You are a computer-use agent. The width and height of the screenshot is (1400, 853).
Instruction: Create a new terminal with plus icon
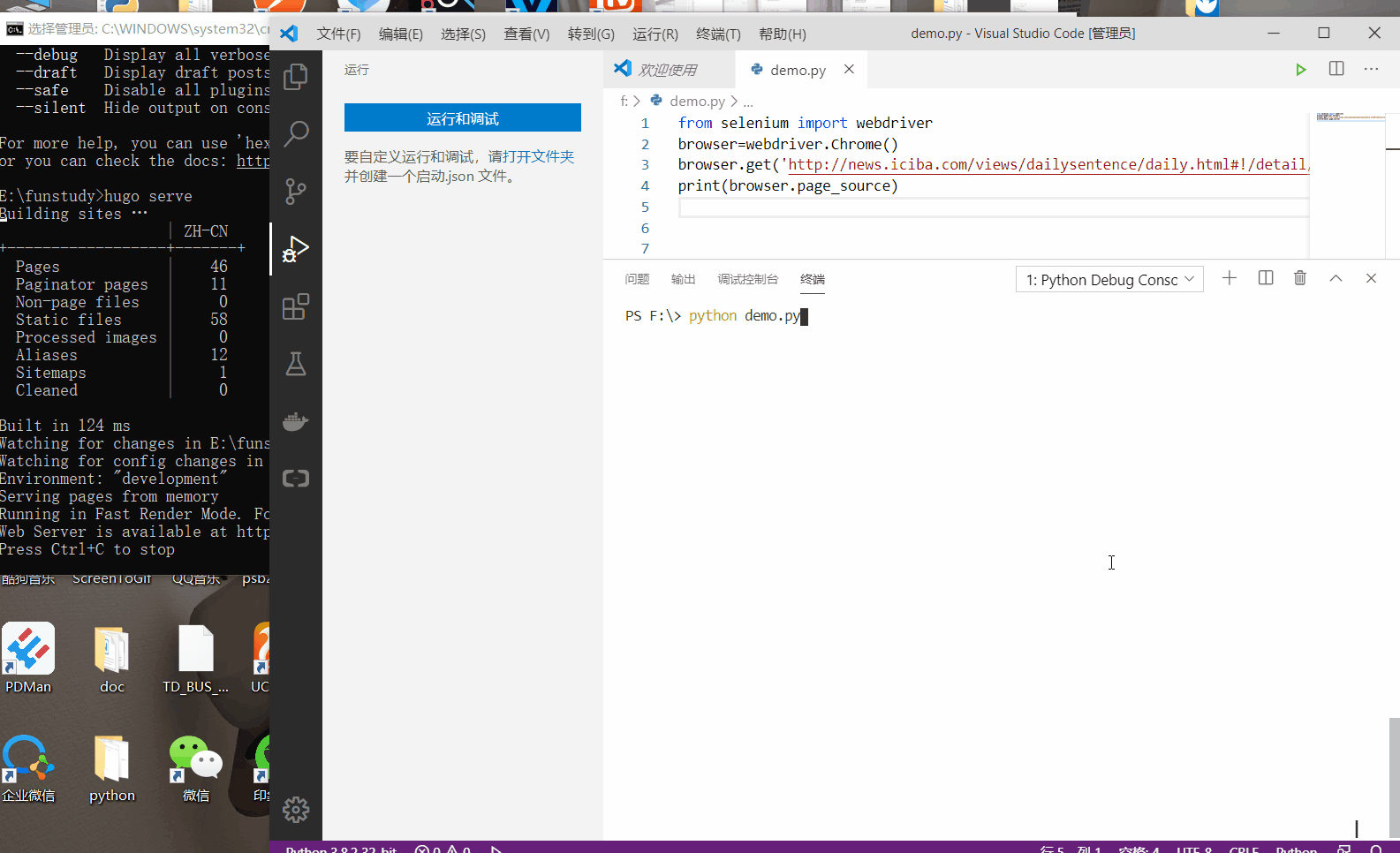[1230, 278]
